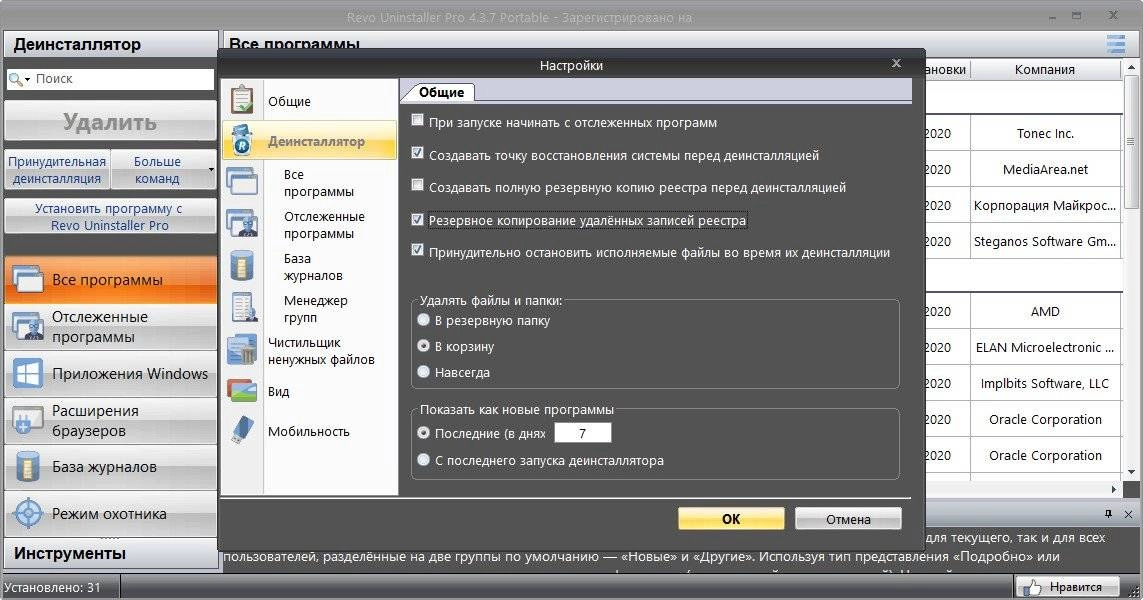Expand Больше команд dropdown arrow
The image size is (1143, 600).
211,170
